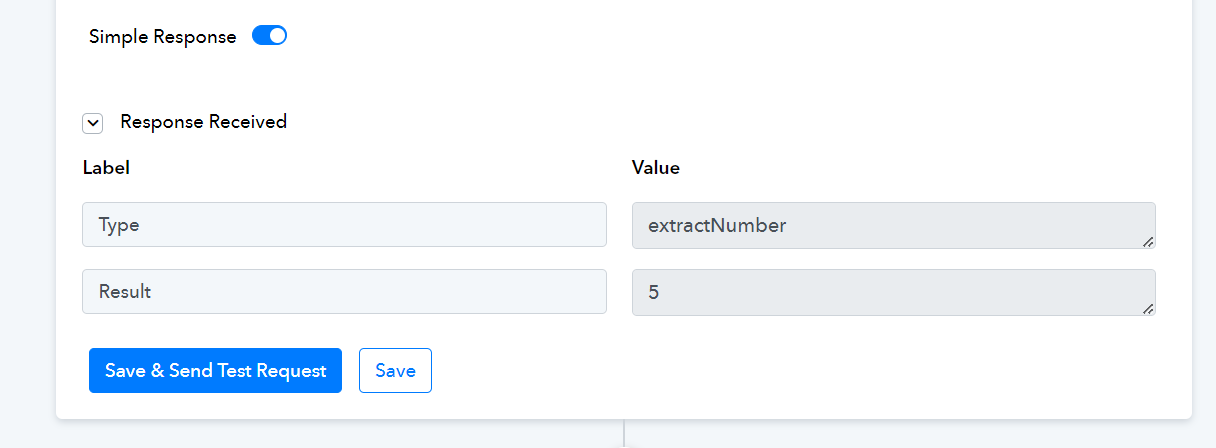
Task: Grab resize handle of Result value area
Action: point(1148,308)
